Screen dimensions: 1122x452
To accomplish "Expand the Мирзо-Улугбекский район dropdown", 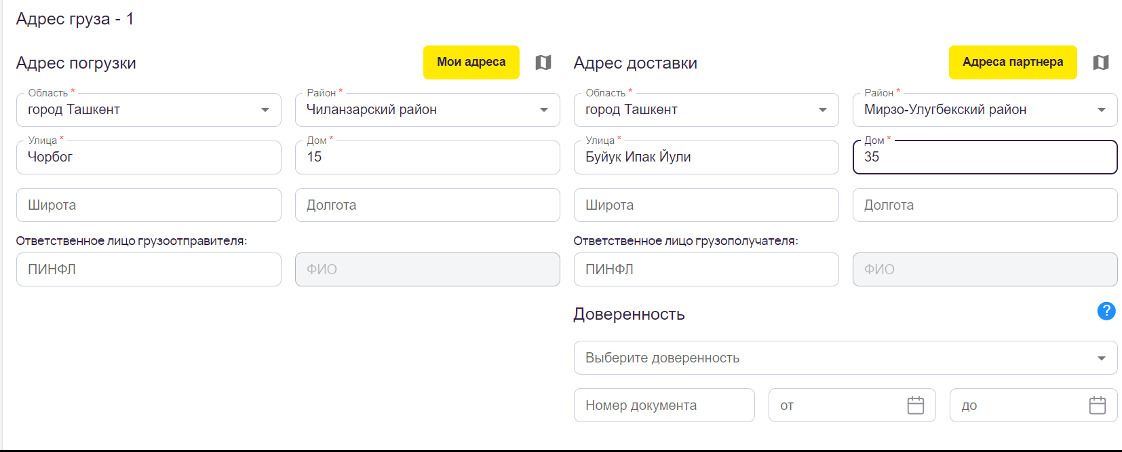I will (x=985, y=110).
